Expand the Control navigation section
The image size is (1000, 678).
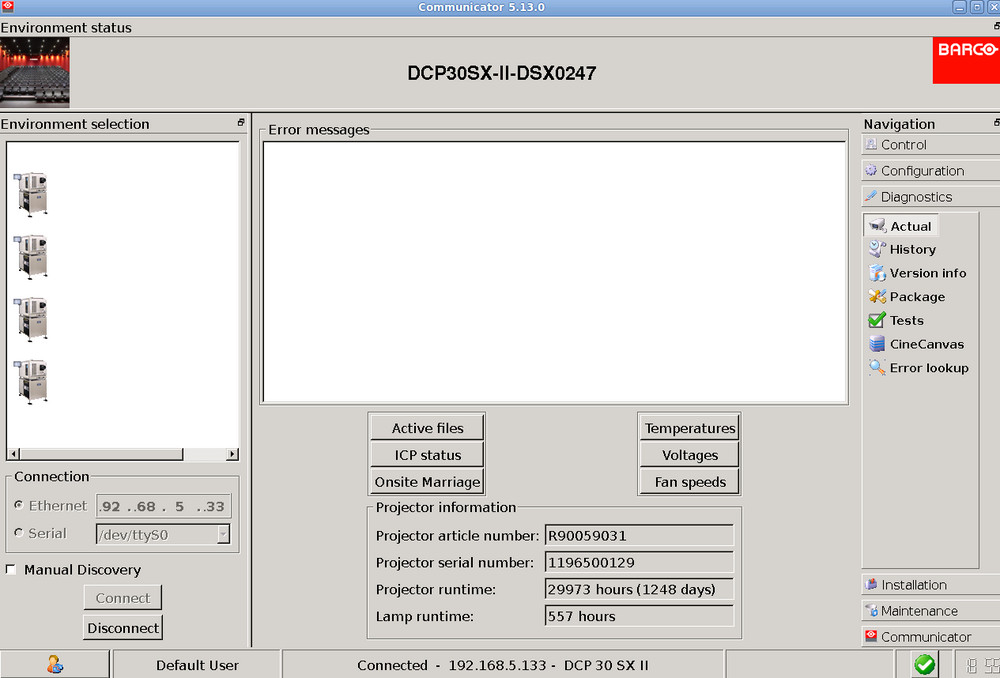point(930,145)
